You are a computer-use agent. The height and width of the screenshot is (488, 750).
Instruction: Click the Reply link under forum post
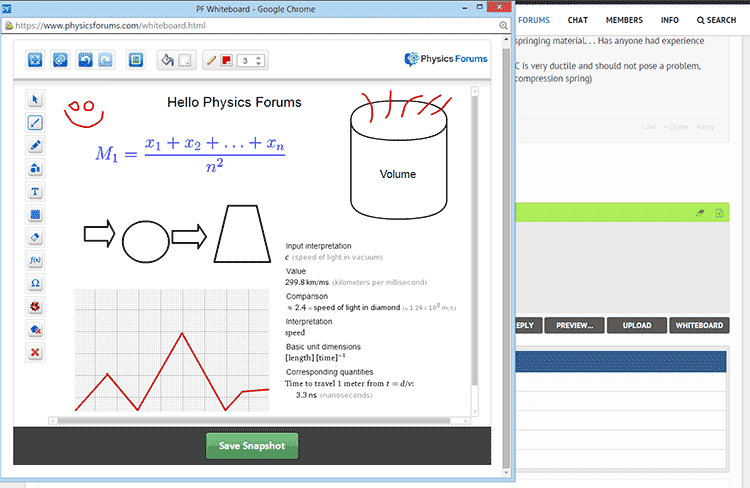705,127
